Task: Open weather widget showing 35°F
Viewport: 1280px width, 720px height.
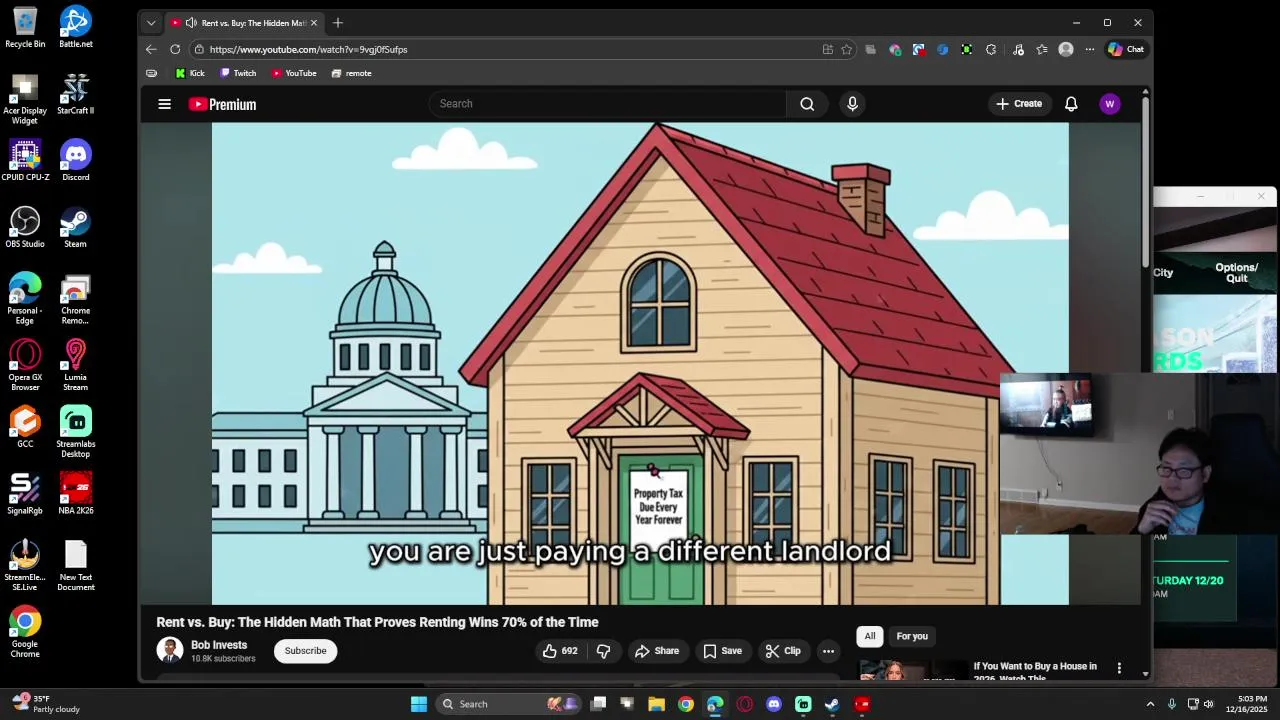Action: [46, 704]
